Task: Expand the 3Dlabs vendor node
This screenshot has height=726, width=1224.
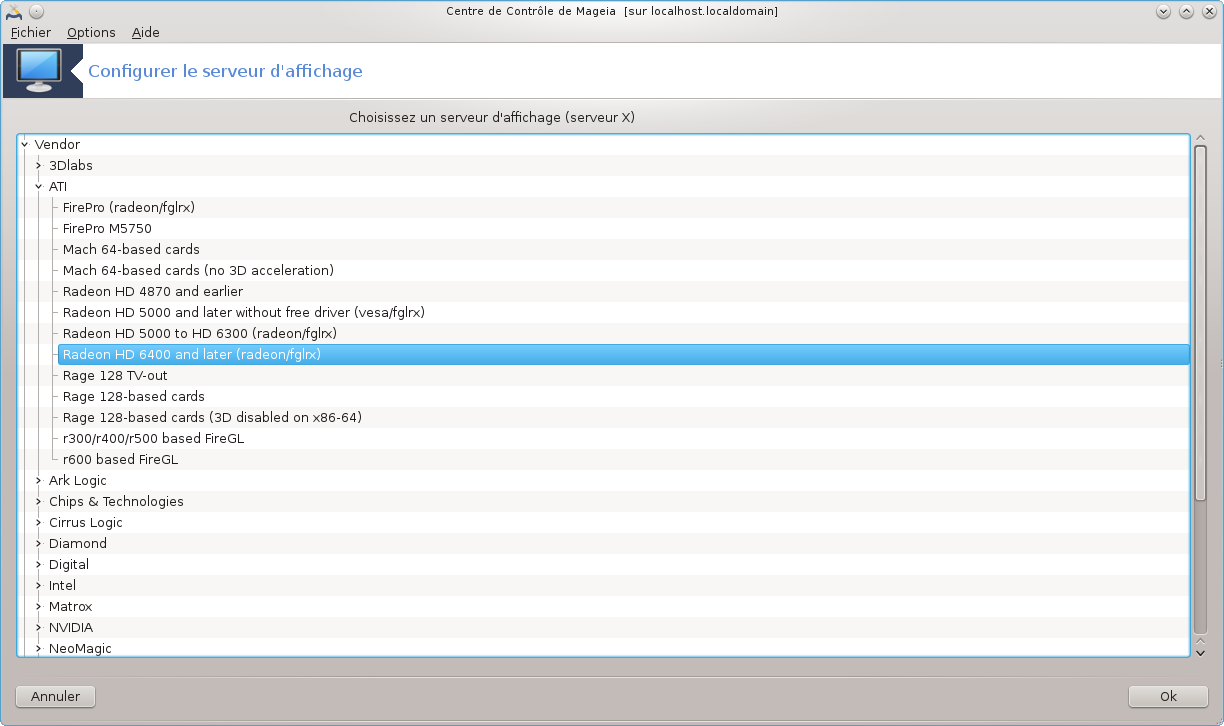Action: 38,166
